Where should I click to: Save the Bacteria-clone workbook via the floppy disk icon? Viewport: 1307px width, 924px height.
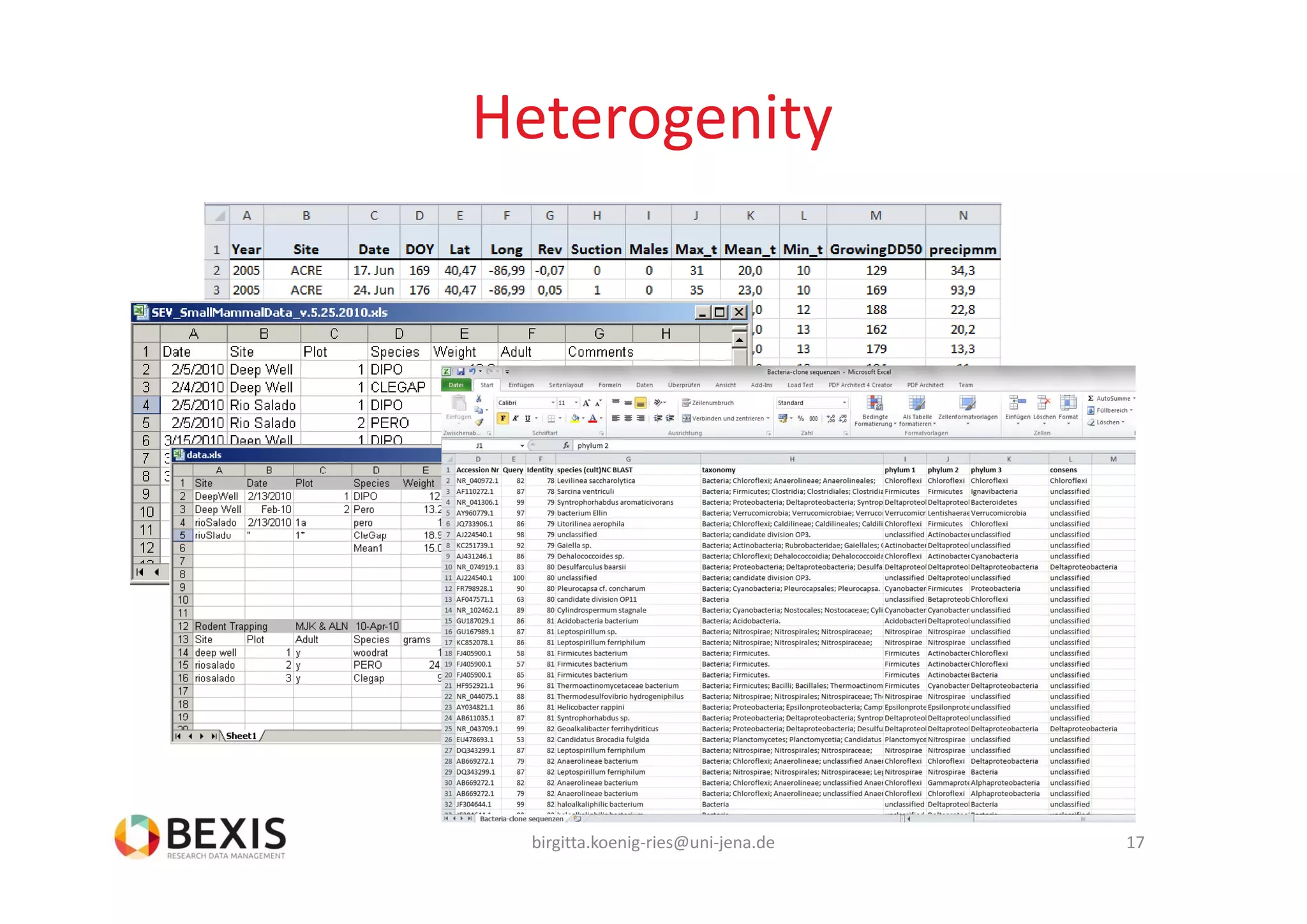460,371
